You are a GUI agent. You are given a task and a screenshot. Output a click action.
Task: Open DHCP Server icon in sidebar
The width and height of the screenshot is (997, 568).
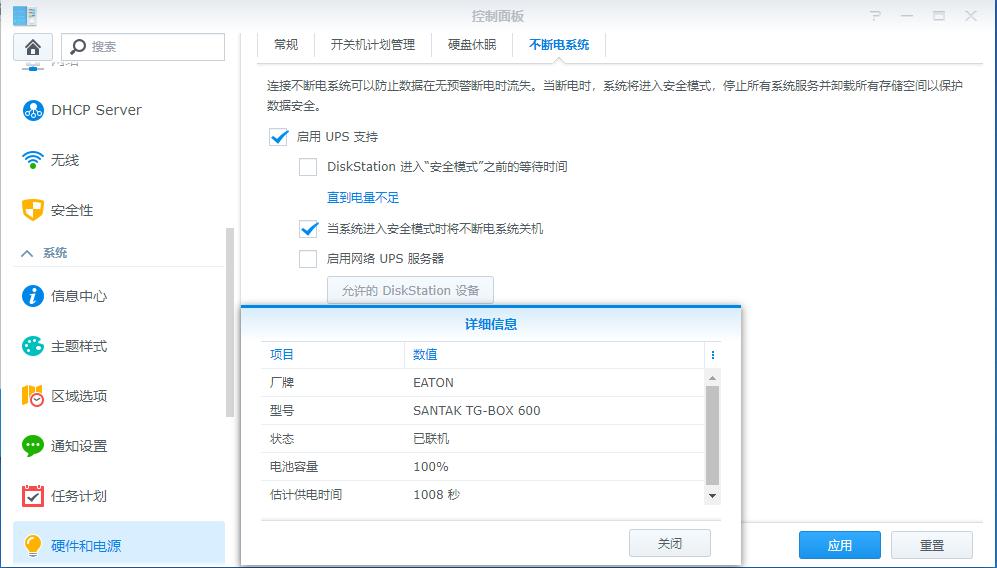[x=32, y=110]
